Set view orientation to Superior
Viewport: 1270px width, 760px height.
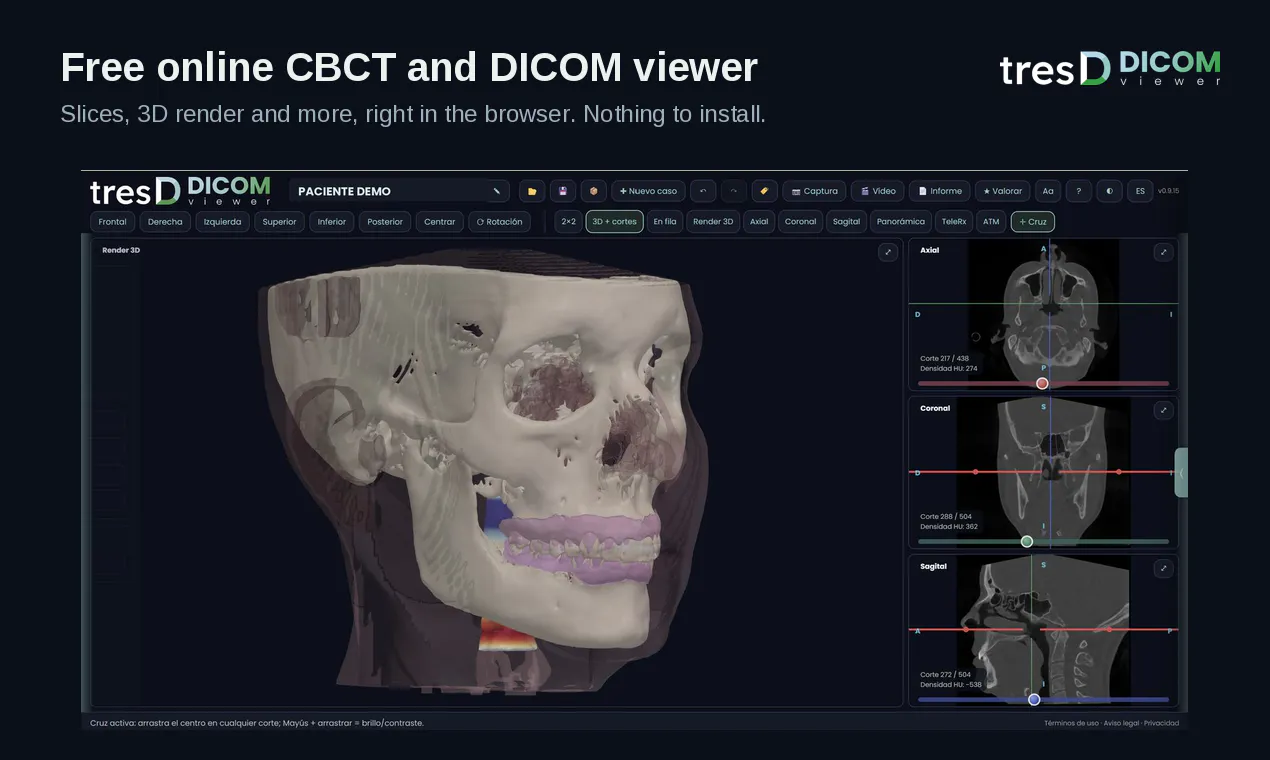point(279,222)
